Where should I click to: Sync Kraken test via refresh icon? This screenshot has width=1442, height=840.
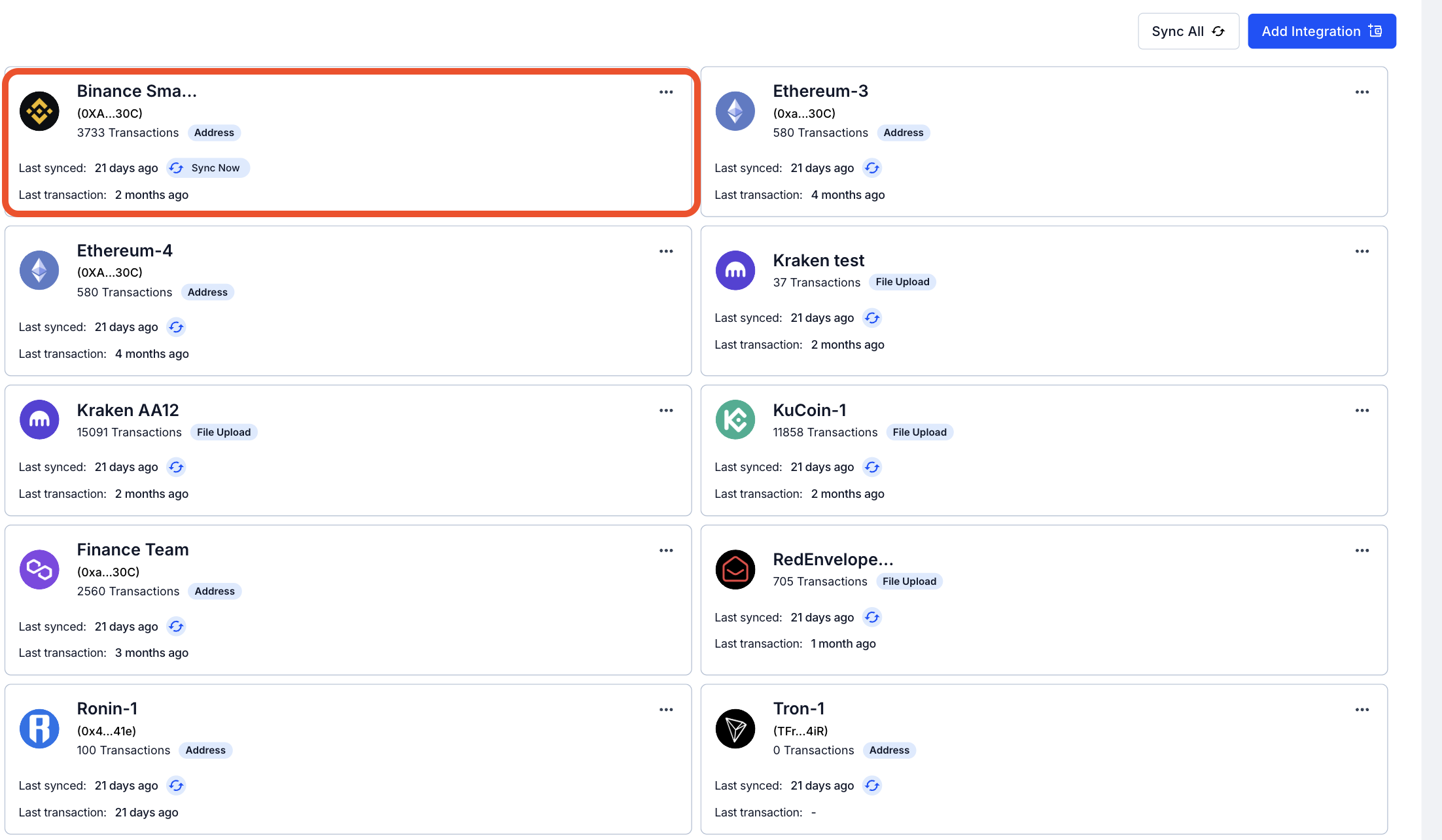click(x=872, y=318)
